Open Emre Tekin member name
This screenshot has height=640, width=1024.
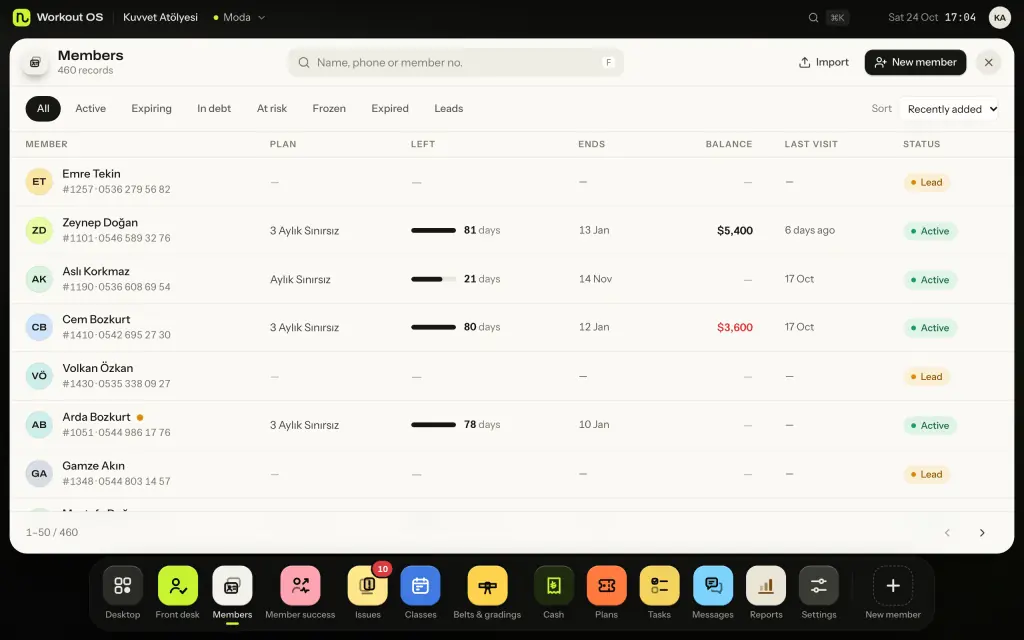point(91,174)
